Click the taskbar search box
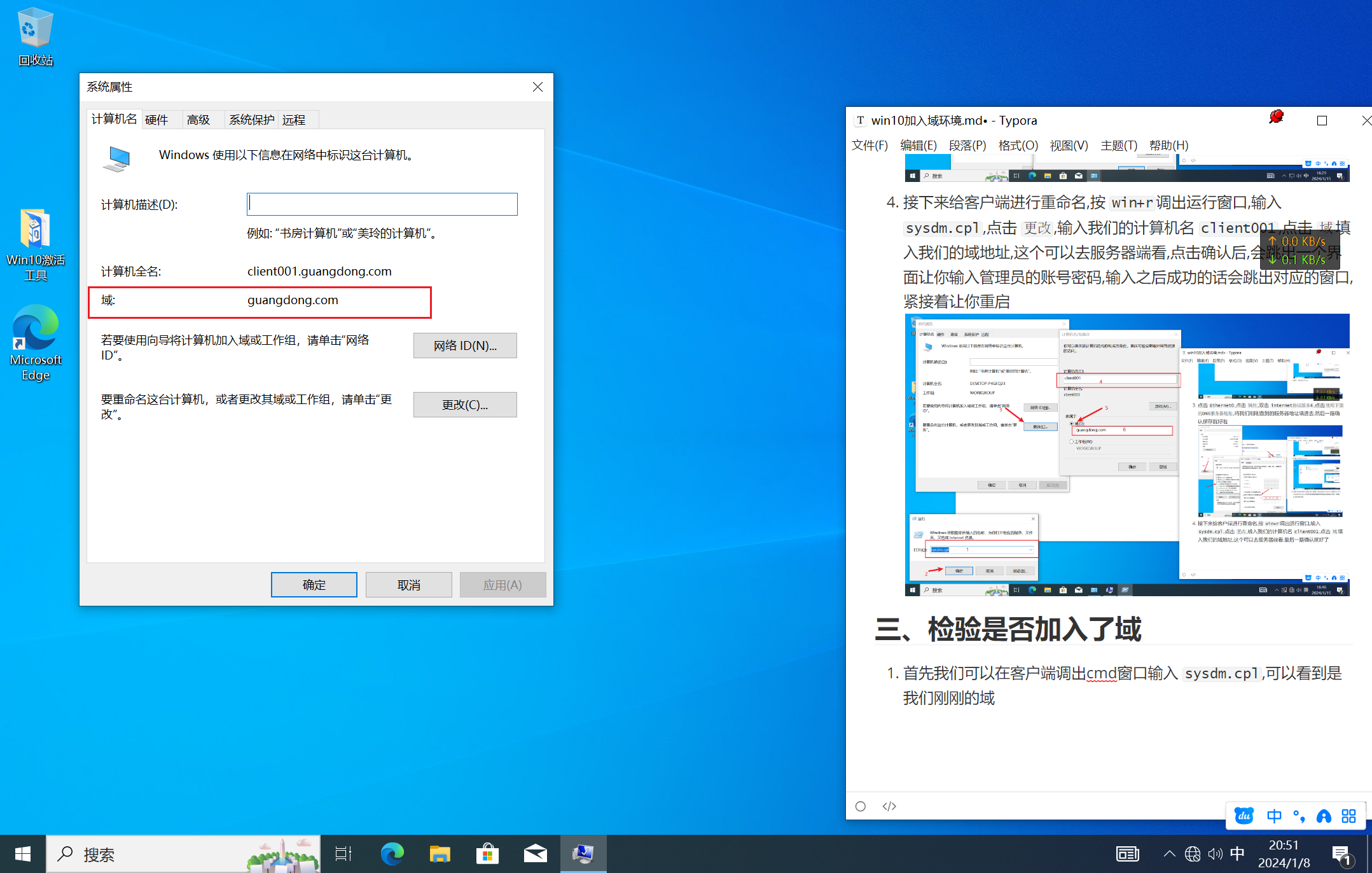The image size is (1372, 873). click(183, 854)
